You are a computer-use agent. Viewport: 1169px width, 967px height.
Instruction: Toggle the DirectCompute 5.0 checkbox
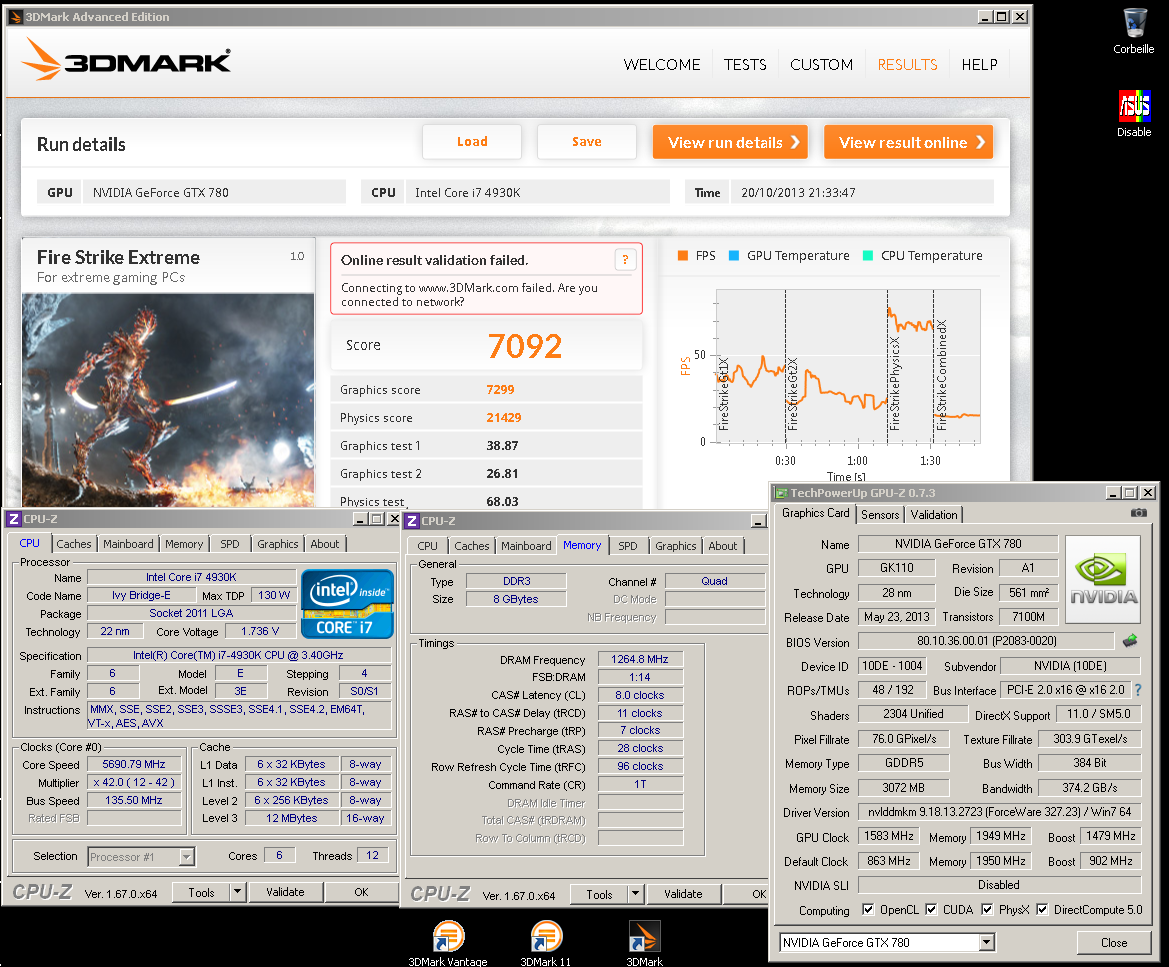[x=1042, y=910]
